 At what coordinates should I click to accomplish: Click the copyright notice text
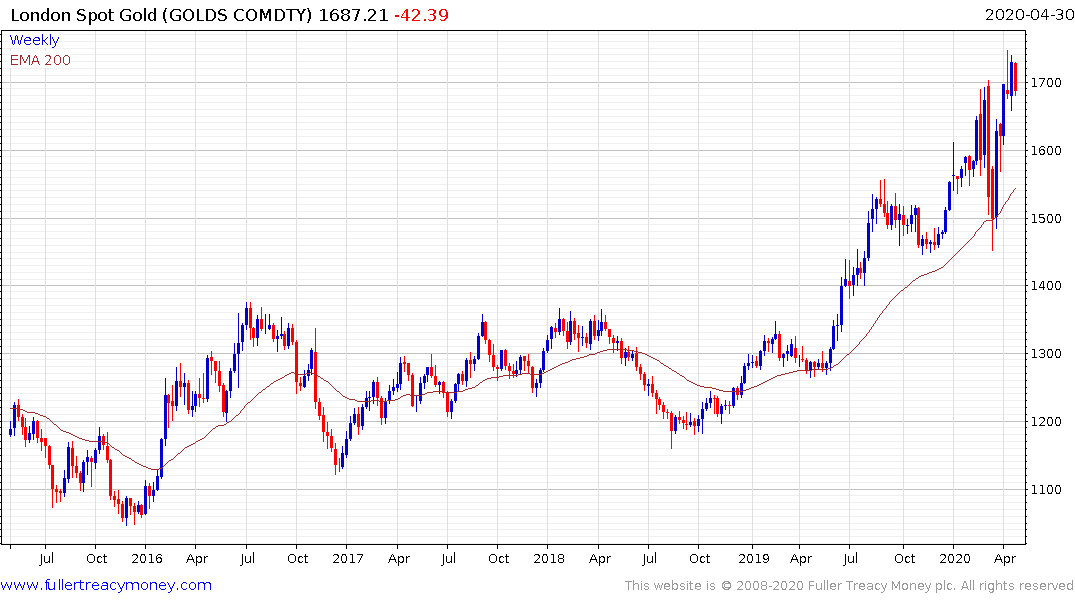(849, 586)
